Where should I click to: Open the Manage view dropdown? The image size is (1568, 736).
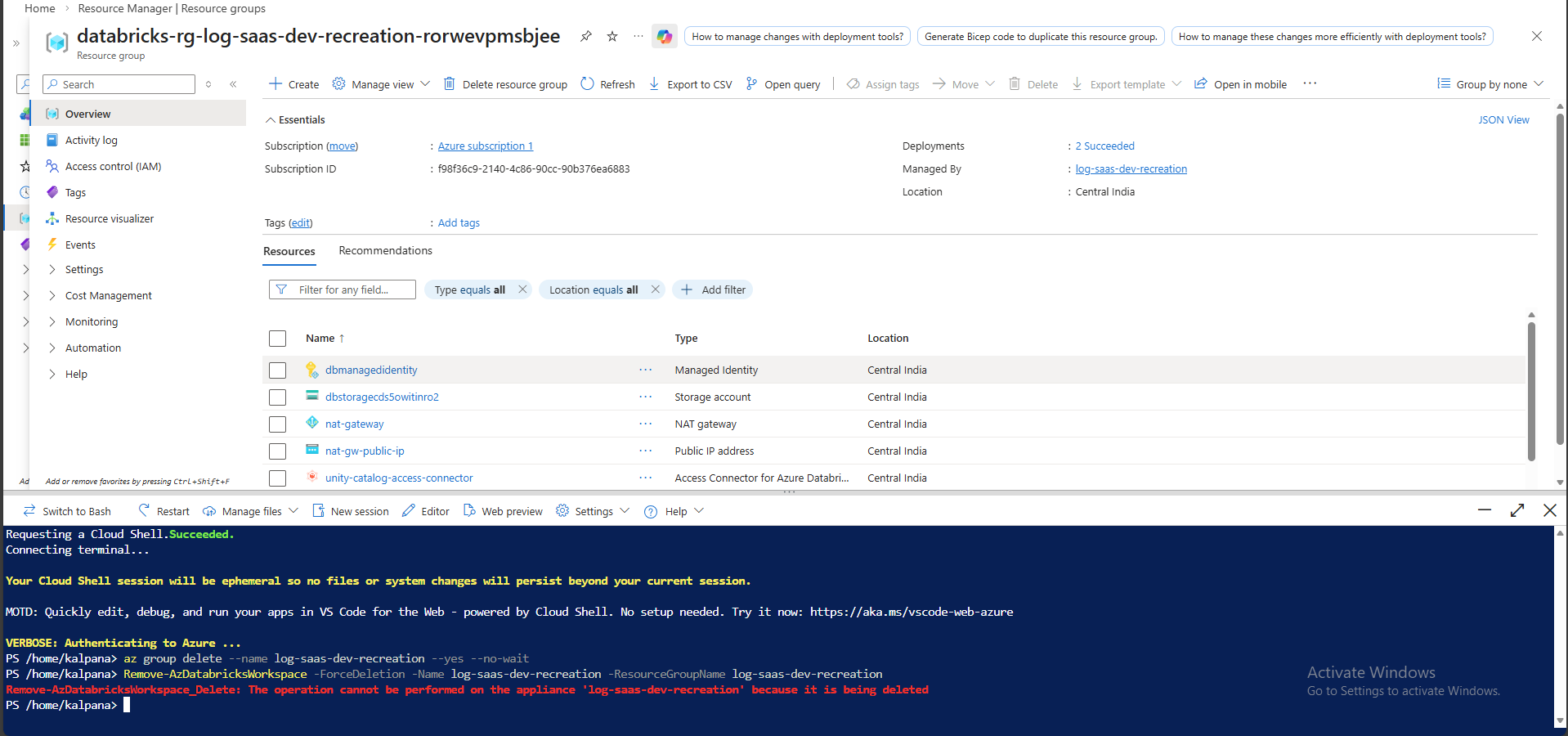(382, 84)
